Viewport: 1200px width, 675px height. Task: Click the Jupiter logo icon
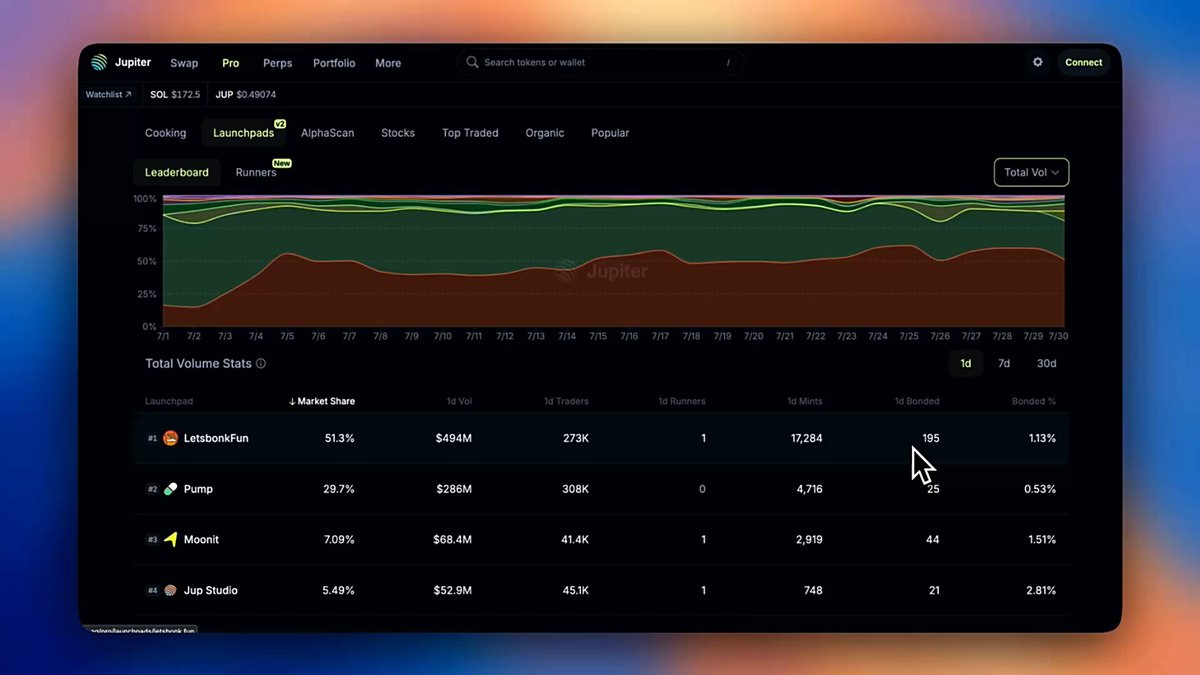click(99, 62)
